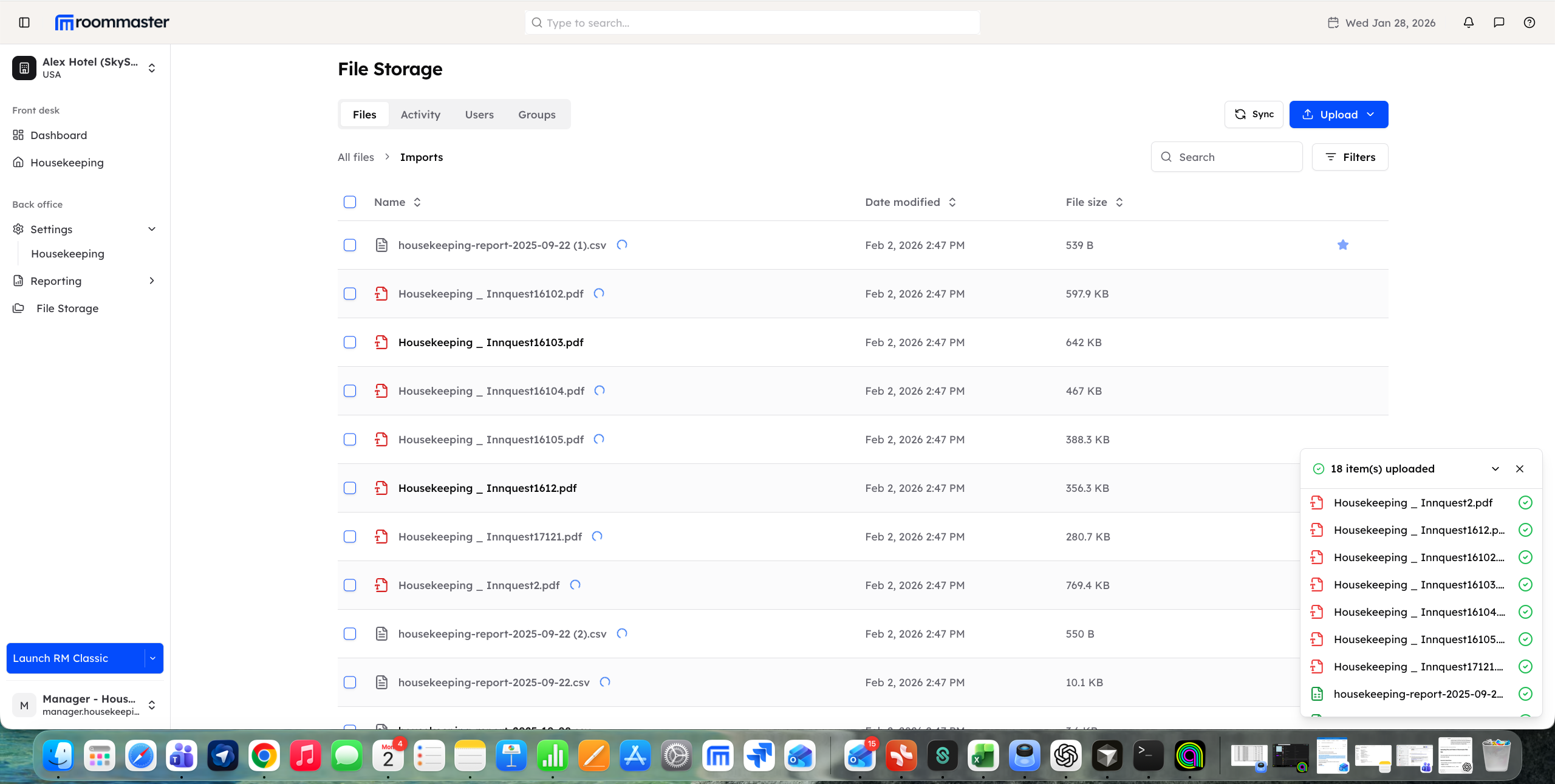Switch to the Groups tab
This screenshot has width=1555, height=784.
[x=536, y=114]
